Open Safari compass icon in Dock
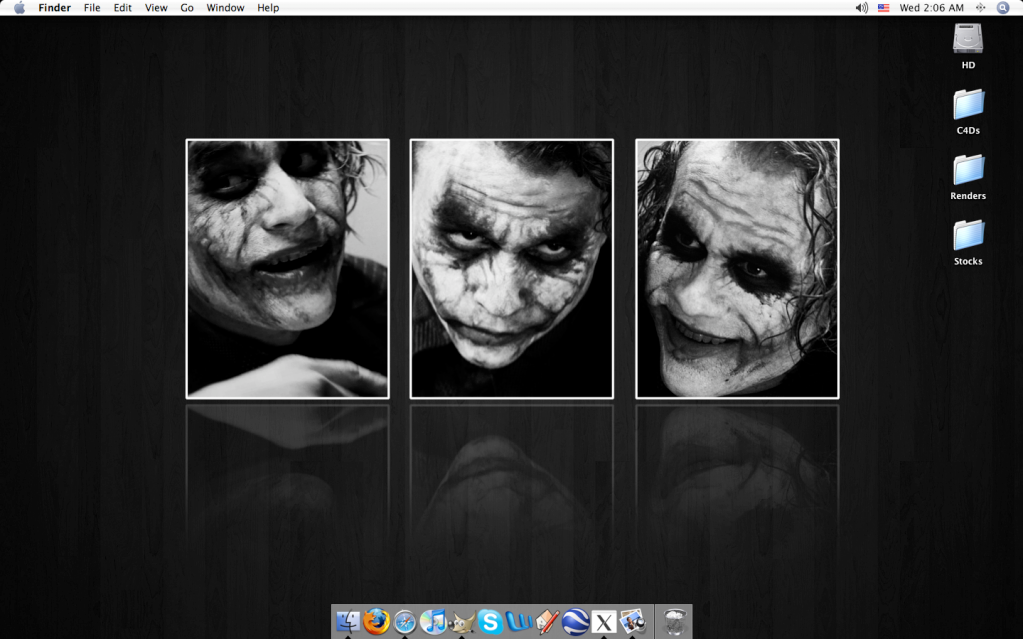Image resolution: width=1023 pixels, height=639 pixels. tap(405, 622)
